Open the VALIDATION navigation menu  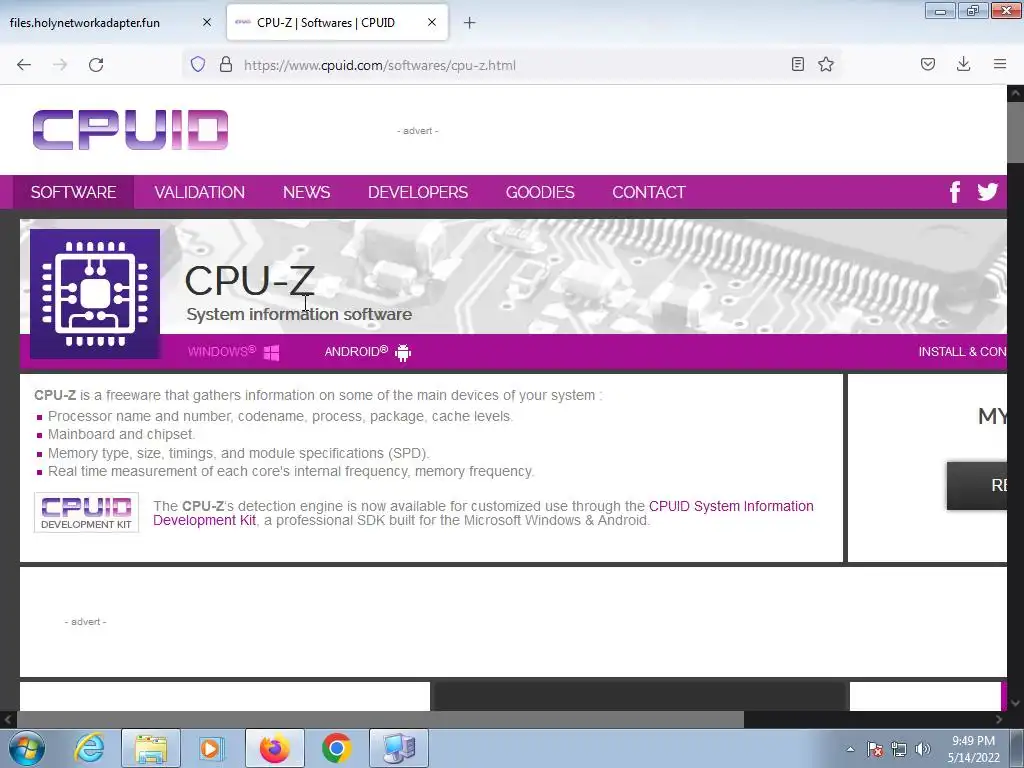tap(200, 192)
